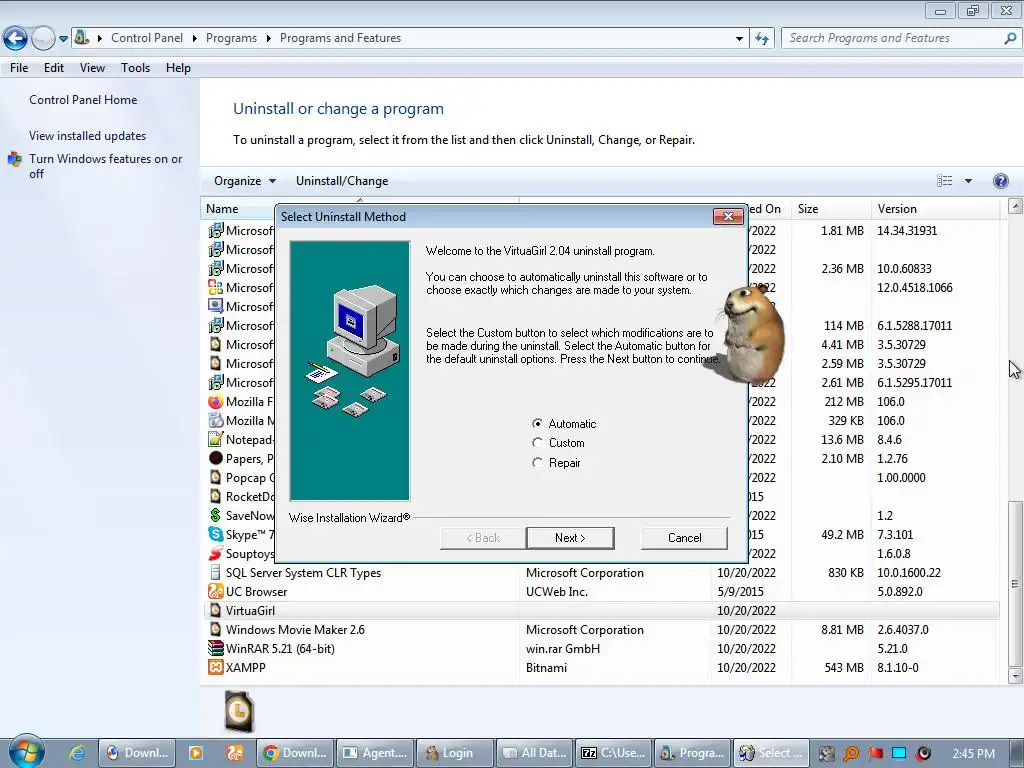Open the File menu
1024x768 pixels.
[x=19, y=68]
